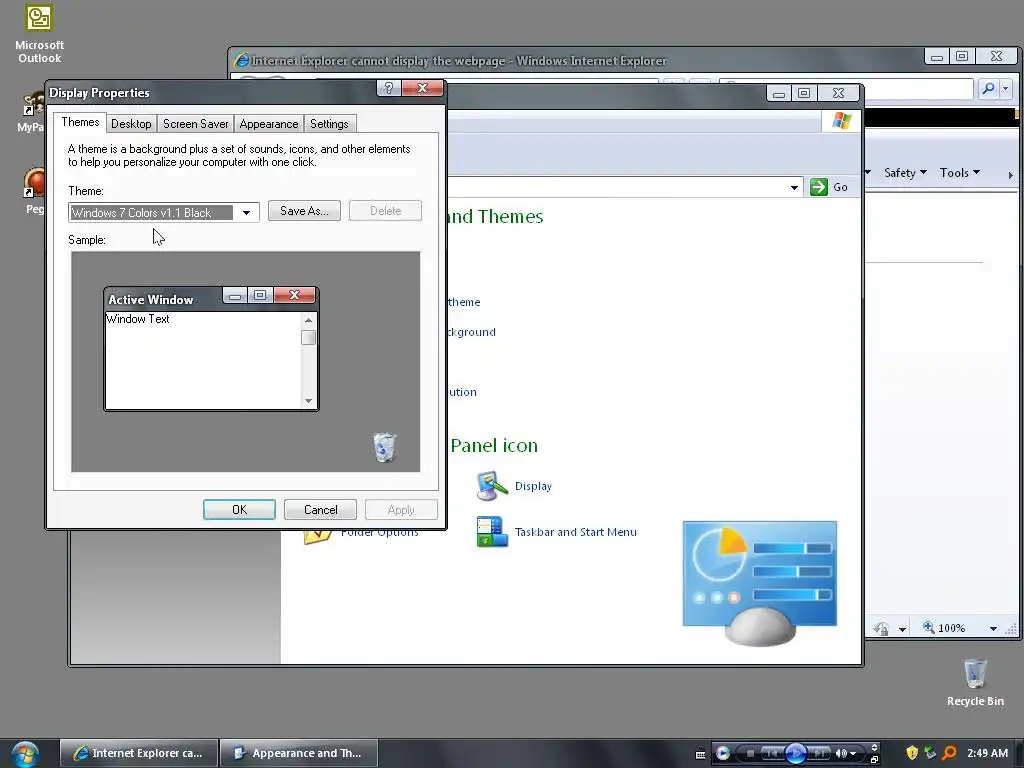Open the media player volume dropdown arrow
The image size is (1024, 768).
pyautogui.click(x=853, y=754)
